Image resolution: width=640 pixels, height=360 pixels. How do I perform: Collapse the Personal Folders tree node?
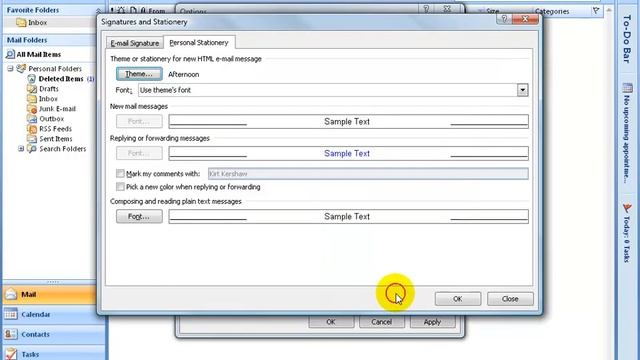pos(11,69)
